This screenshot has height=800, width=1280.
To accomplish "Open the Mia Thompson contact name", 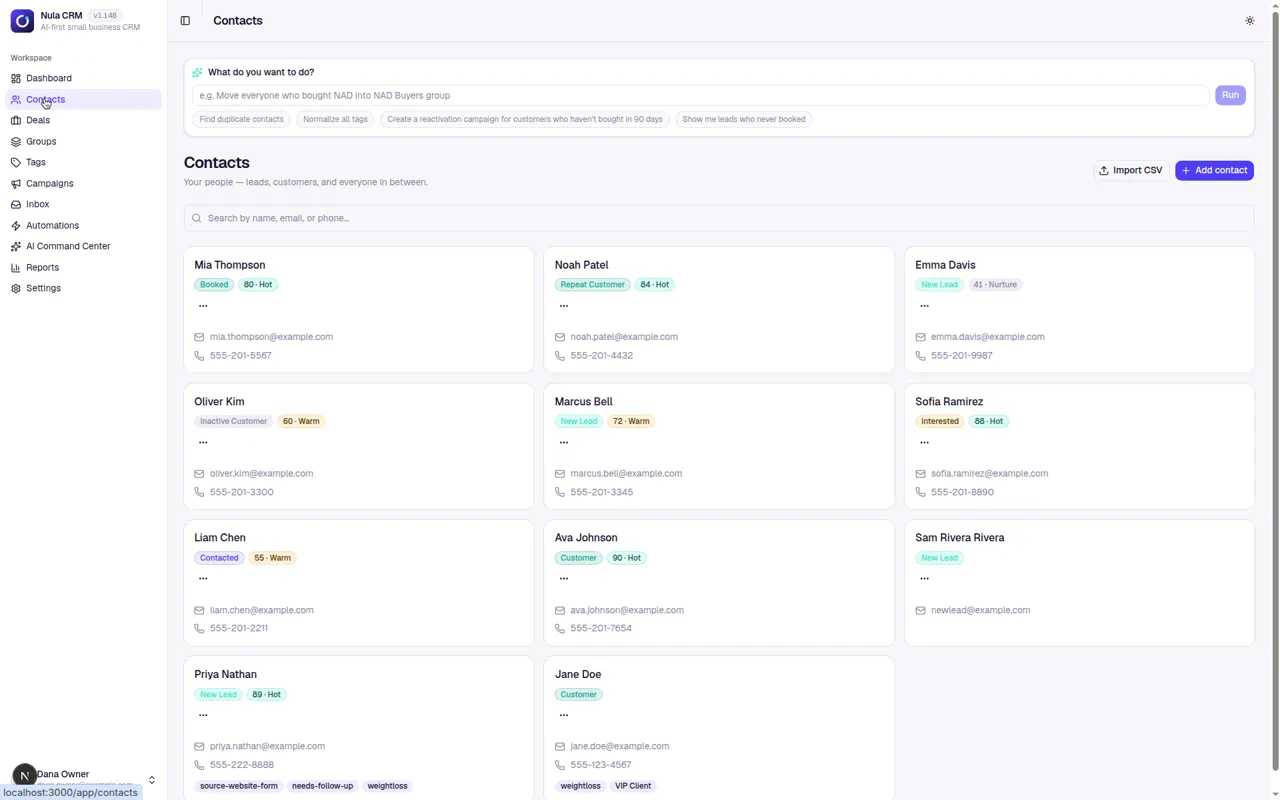I will 230,265.
